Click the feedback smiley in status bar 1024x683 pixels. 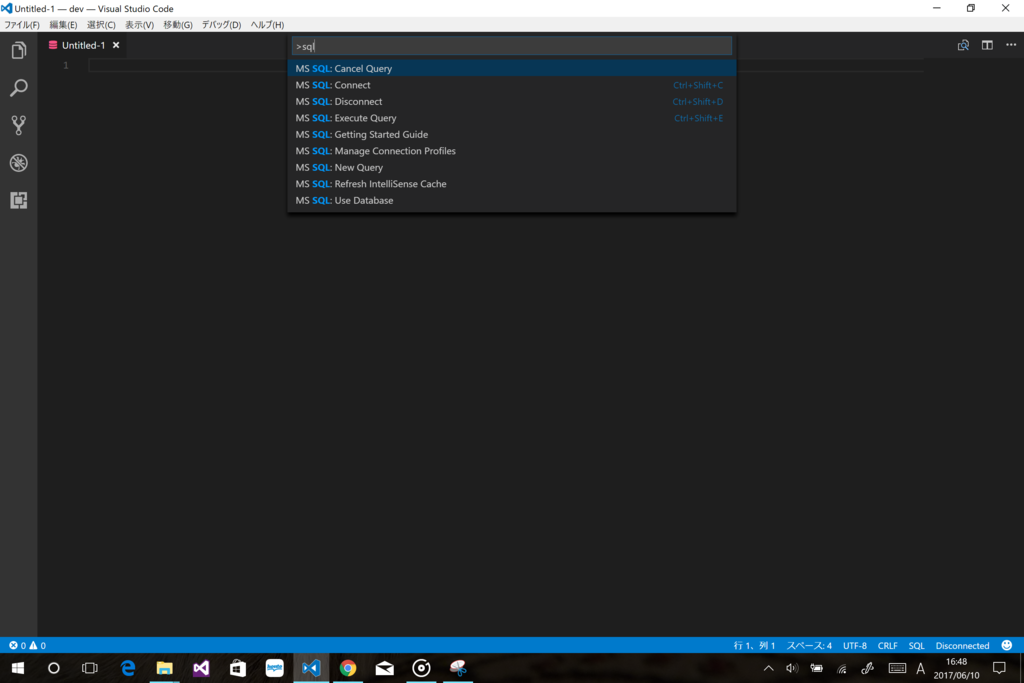[1006, 645]
